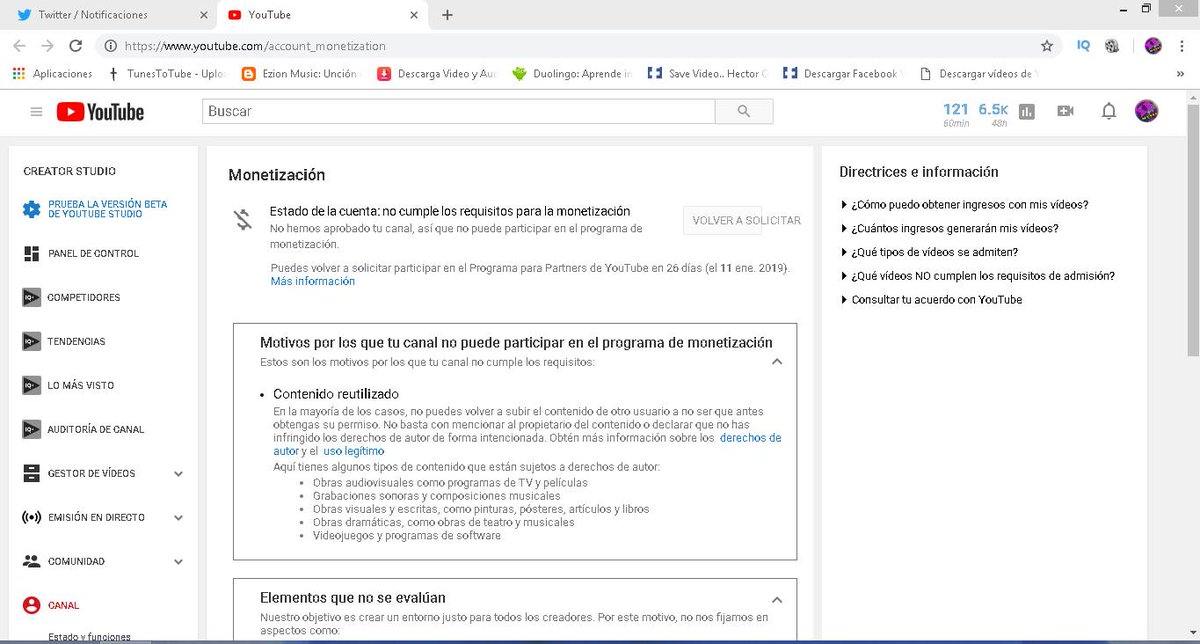
Task: Open the vidIQ bar chart stats icon
Action: [1027, 112]
